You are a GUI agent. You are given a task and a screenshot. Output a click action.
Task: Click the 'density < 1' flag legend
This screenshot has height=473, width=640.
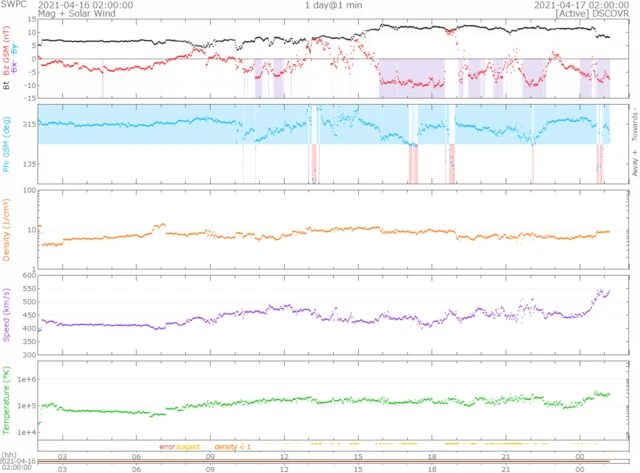pos(231,445)
